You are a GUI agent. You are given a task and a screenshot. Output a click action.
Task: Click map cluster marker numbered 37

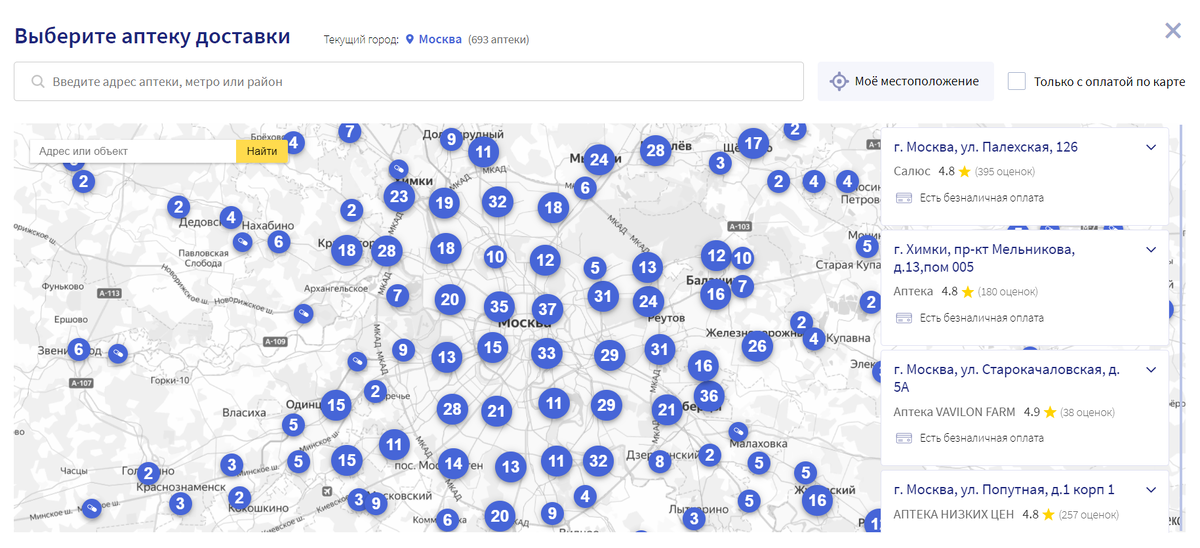coord(546,308)
